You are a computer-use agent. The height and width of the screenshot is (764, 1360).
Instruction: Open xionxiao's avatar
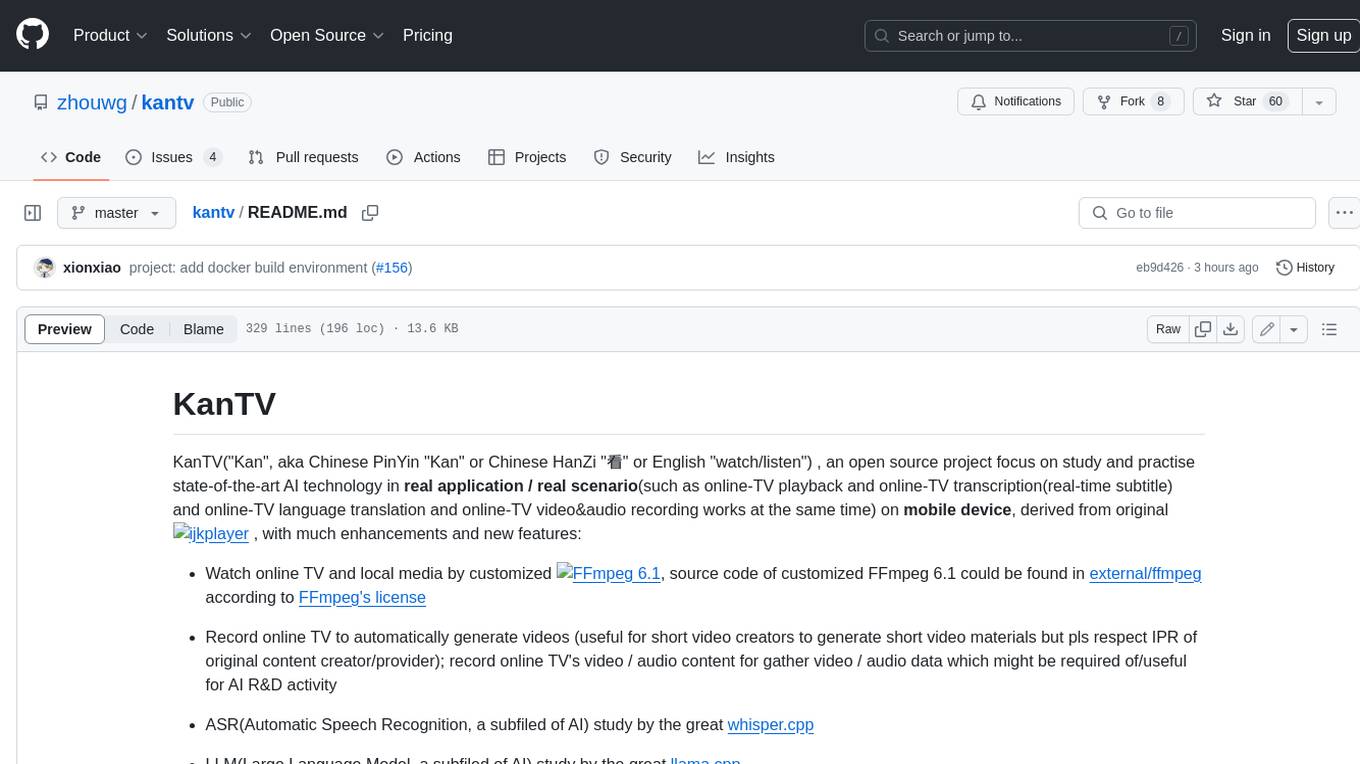point(44,268)
